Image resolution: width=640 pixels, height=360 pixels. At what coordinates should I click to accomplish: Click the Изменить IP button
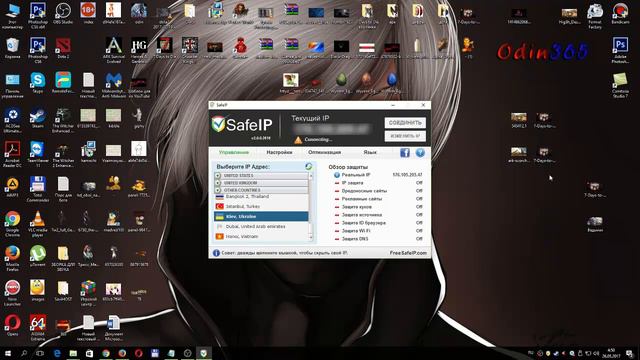(405, 136)
